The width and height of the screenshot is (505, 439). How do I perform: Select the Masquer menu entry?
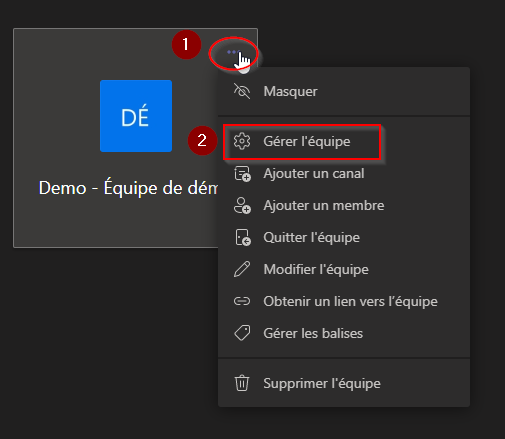344,91
